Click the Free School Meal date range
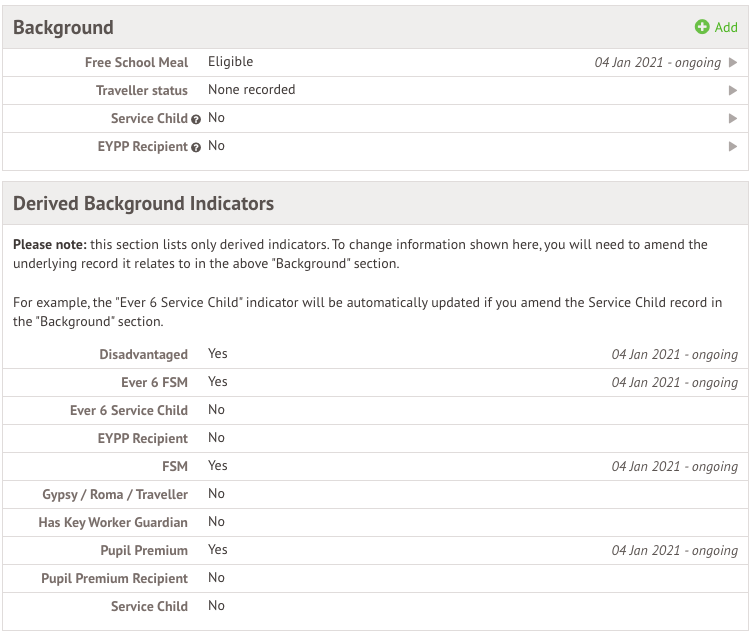The image size is (754, 635). pos(657,62)
